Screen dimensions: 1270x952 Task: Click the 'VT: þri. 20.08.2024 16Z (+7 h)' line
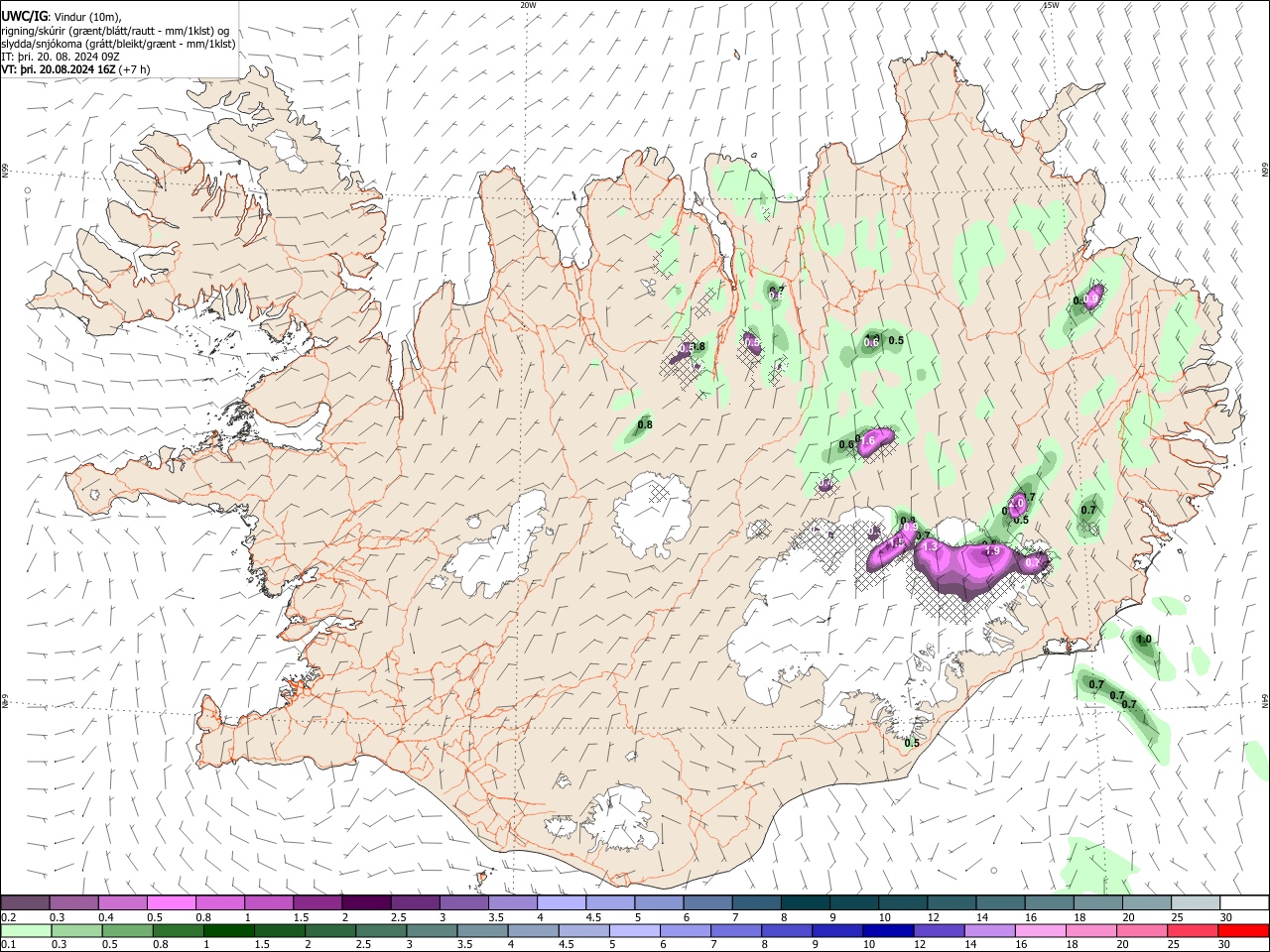coord(76,69)
